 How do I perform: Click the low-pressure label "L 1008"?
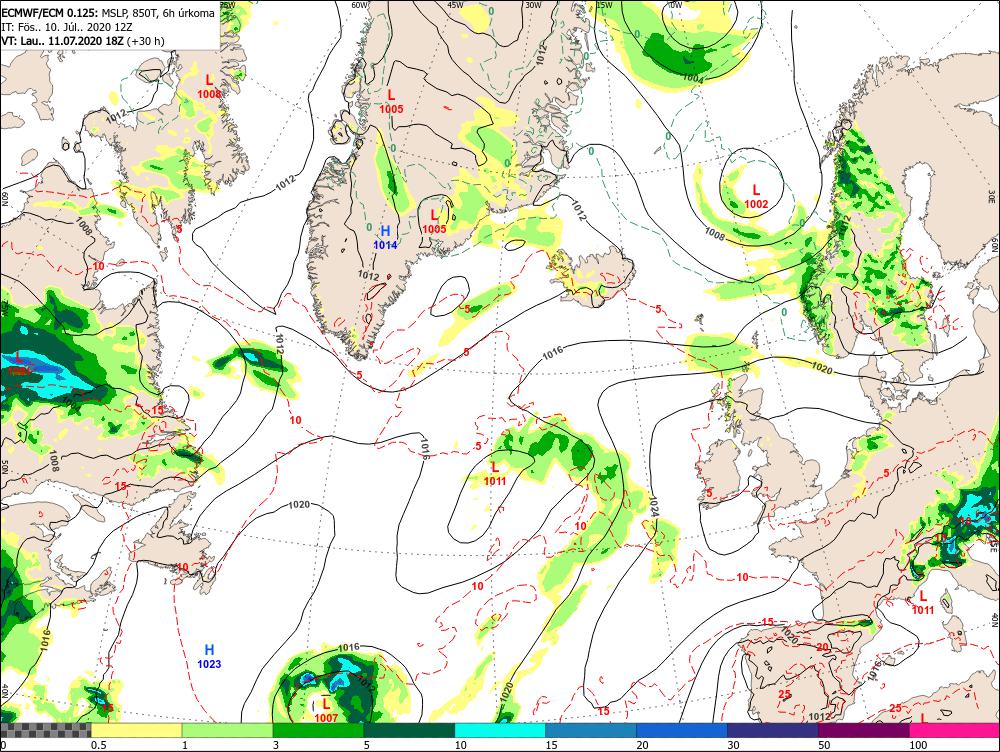point(209,86)
